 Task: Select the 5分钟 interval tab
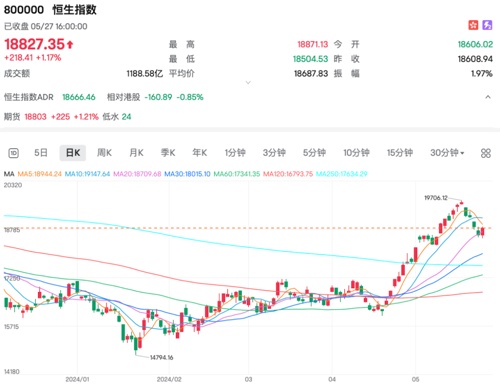coord(314,153)
